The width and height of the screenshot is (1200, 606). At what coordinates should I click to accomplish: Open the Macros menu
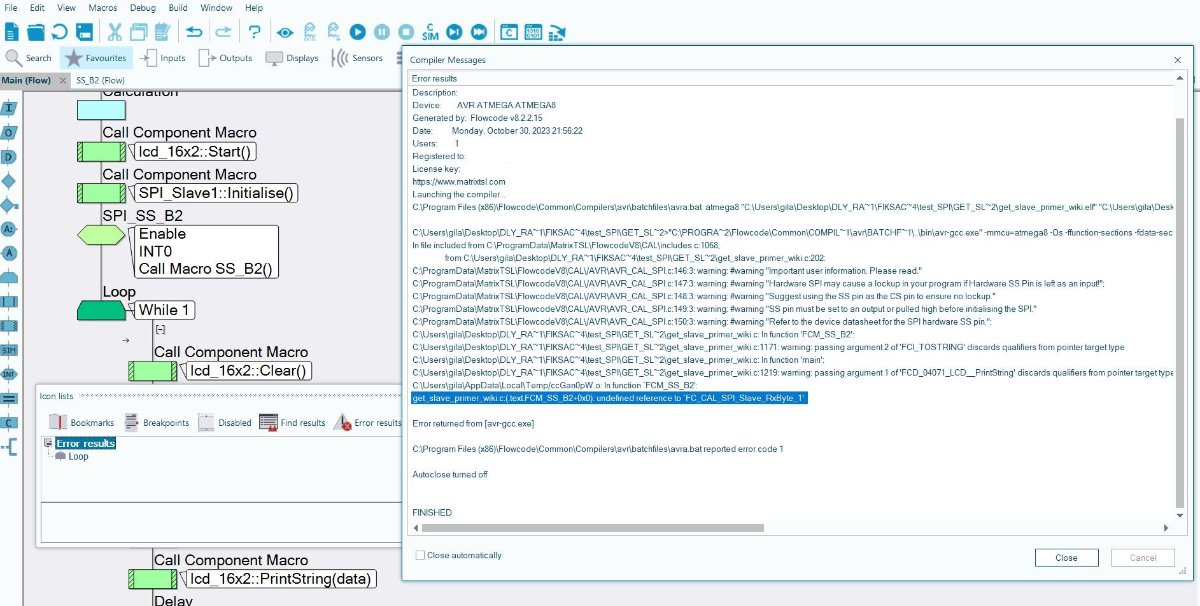pos(103,7)
